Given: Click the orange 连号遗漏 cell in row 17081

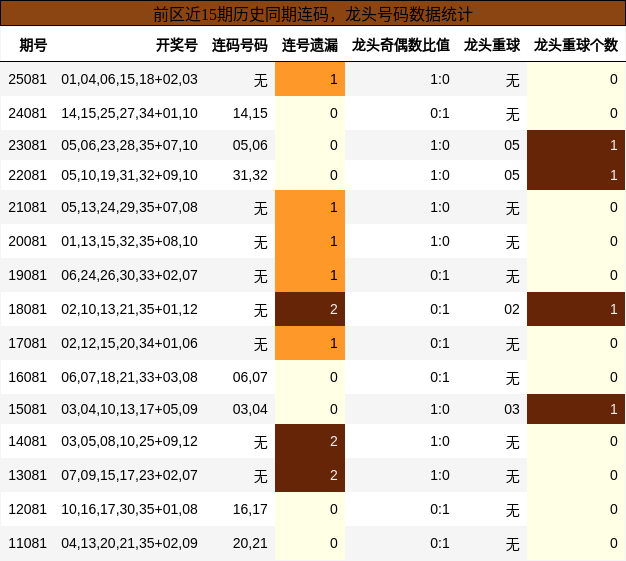Looking at the screenshot, I should [310, 343].
